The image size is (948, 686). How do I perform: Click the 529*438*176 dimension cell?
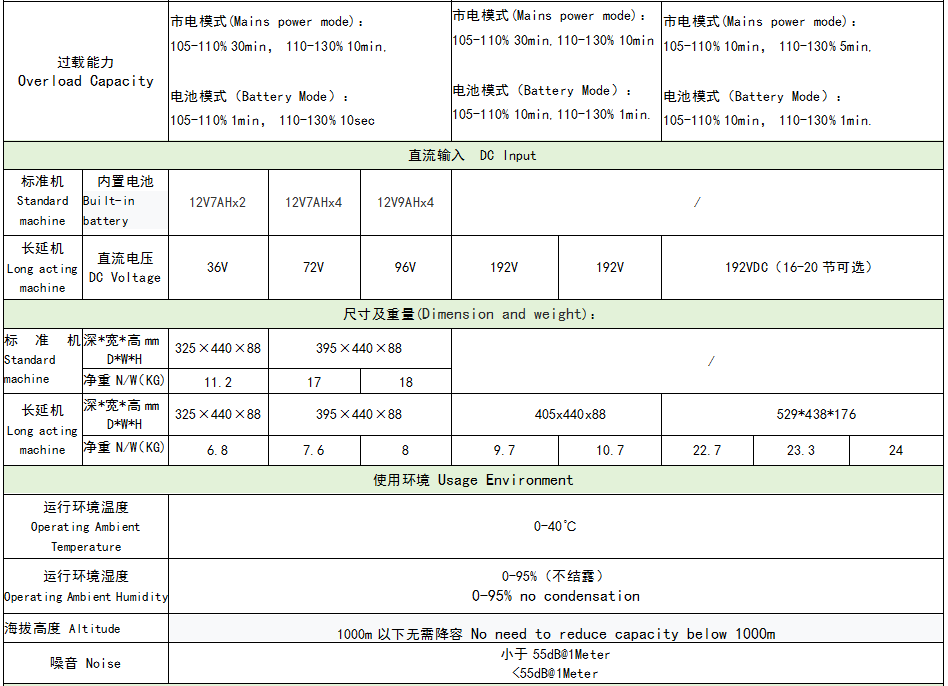pyautogui.click(x=801, y=414)
